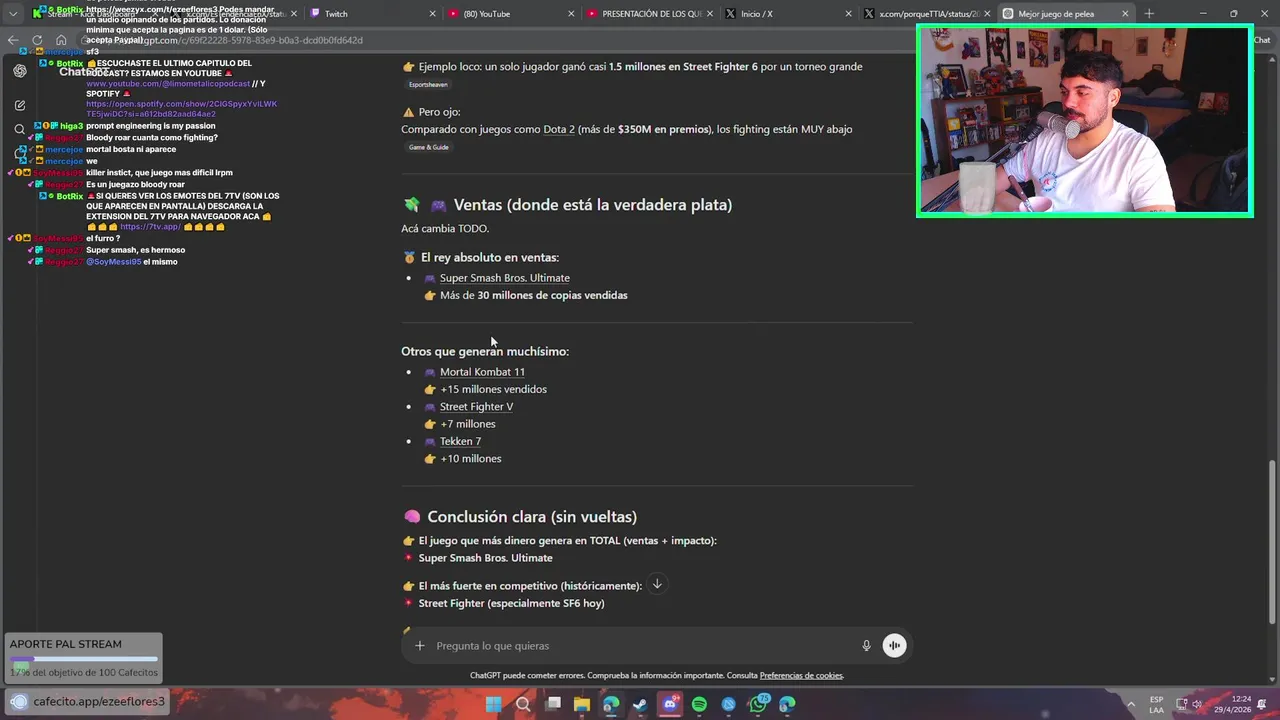Image resolution: width=1280 pixels, height=720 pixels.
Task: Open the Windows Start menu
Action: click(x=494, y=704)
